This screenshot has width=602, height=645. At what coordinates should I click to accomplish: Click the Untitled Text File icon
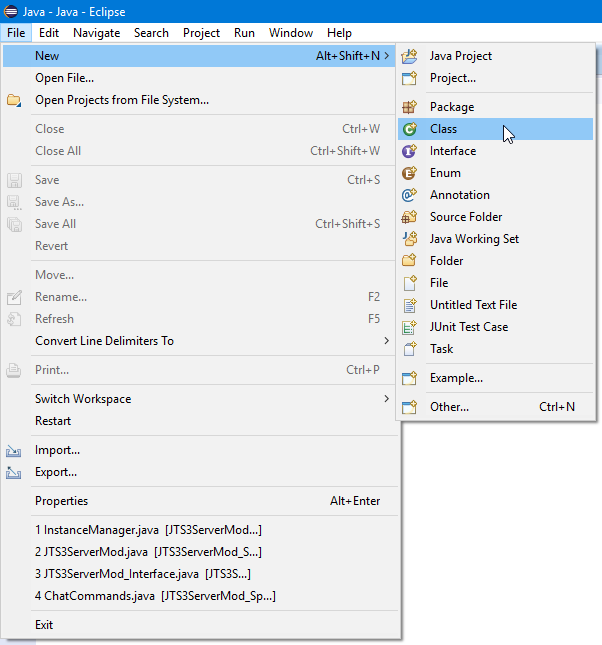click(409, 305)
